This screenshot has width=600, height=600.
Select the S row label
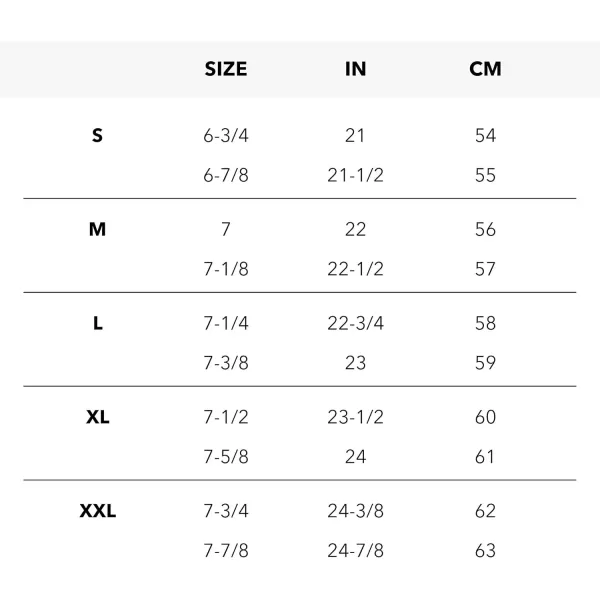[97, 135]
